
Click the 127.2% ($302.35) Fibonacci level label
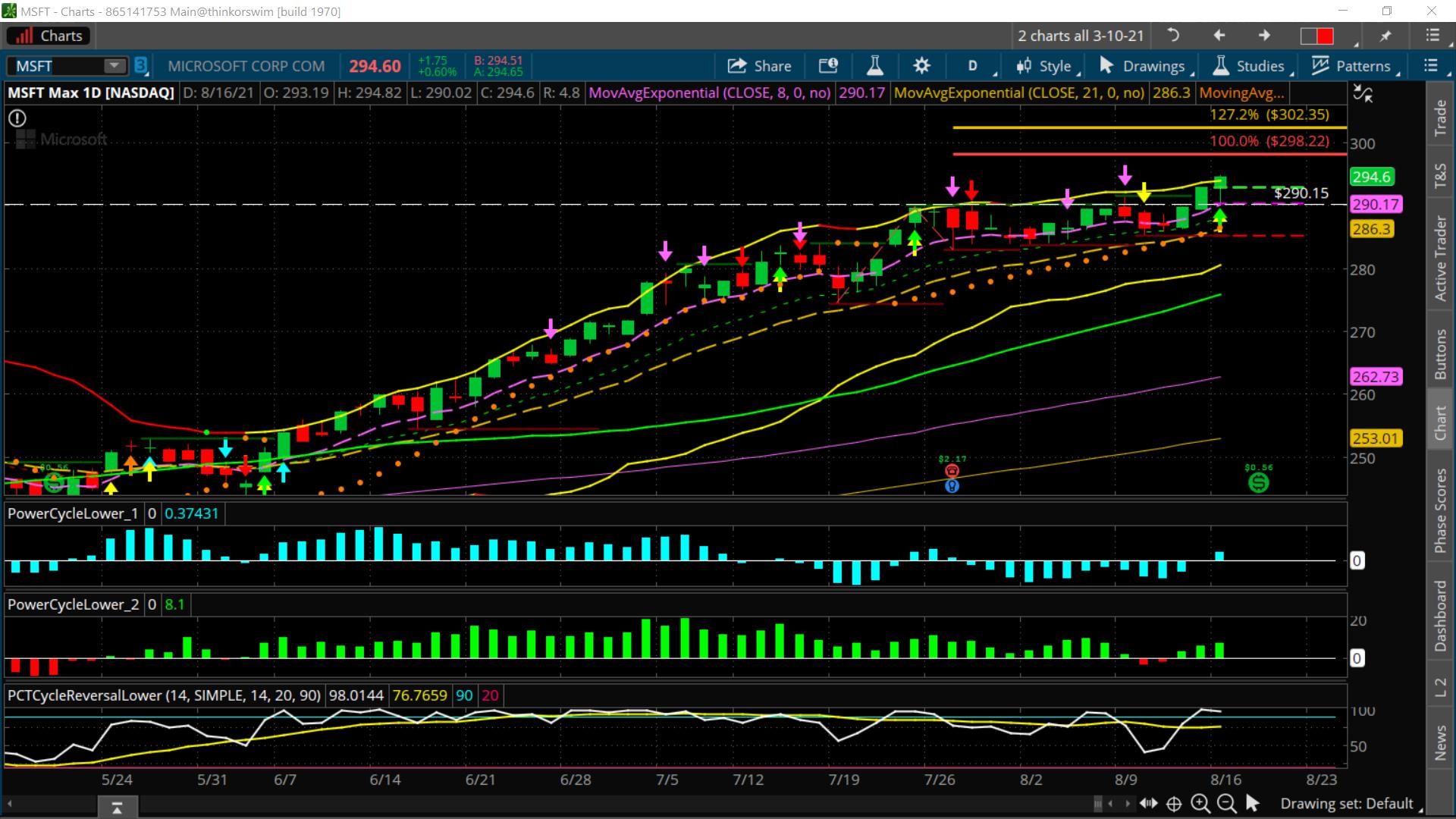coord(1269,115)
